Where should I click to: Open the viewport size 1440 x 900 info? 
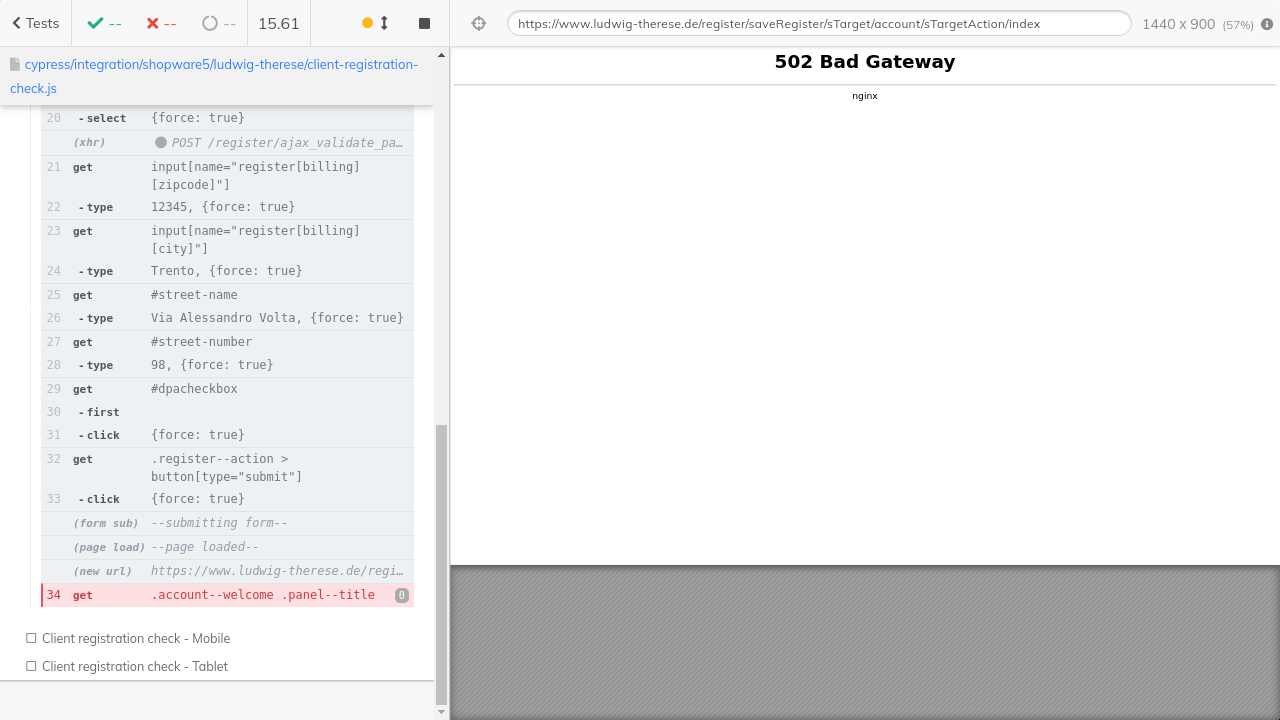point(1196,24)
